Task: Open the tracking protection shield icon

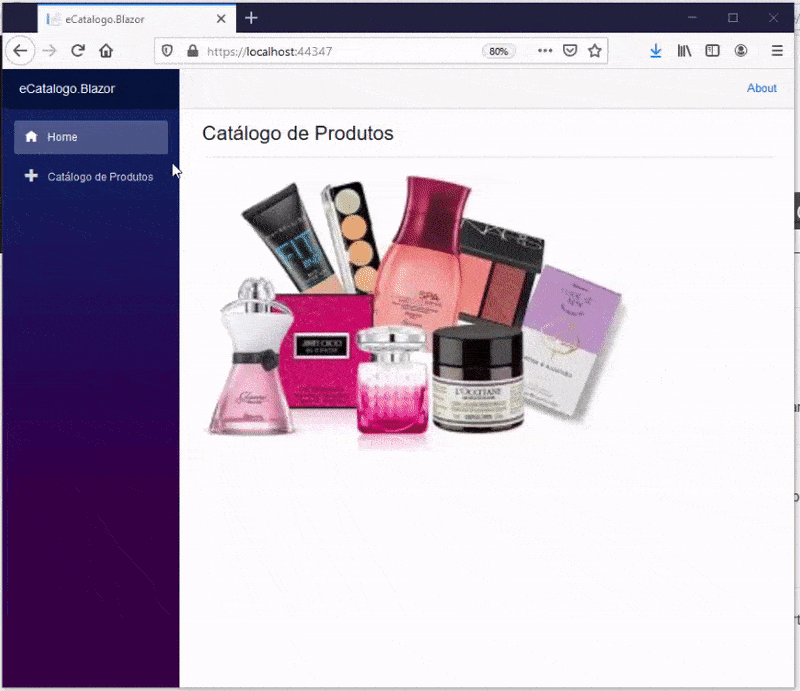Action: point(167,51)
